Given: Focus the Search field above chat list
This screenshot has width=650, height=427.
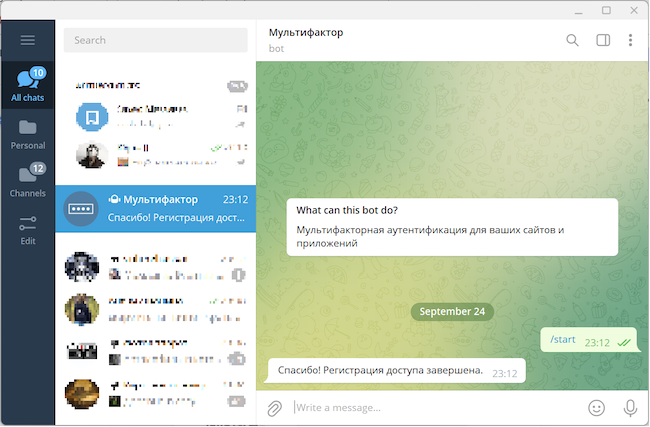Looking at the screenshot, I should click(x=155, y=40).
